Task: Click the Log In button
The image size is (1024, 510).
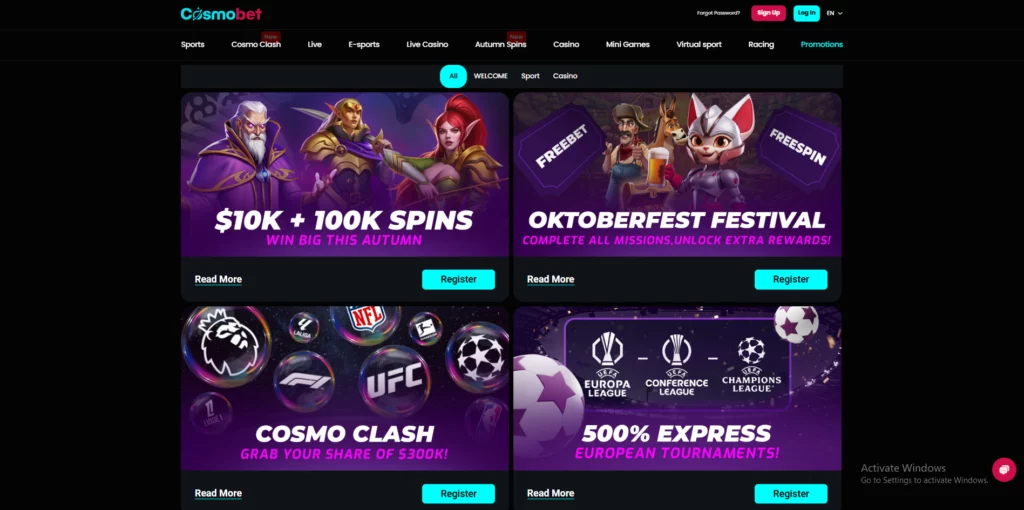Action: click(x=806, y=13)
